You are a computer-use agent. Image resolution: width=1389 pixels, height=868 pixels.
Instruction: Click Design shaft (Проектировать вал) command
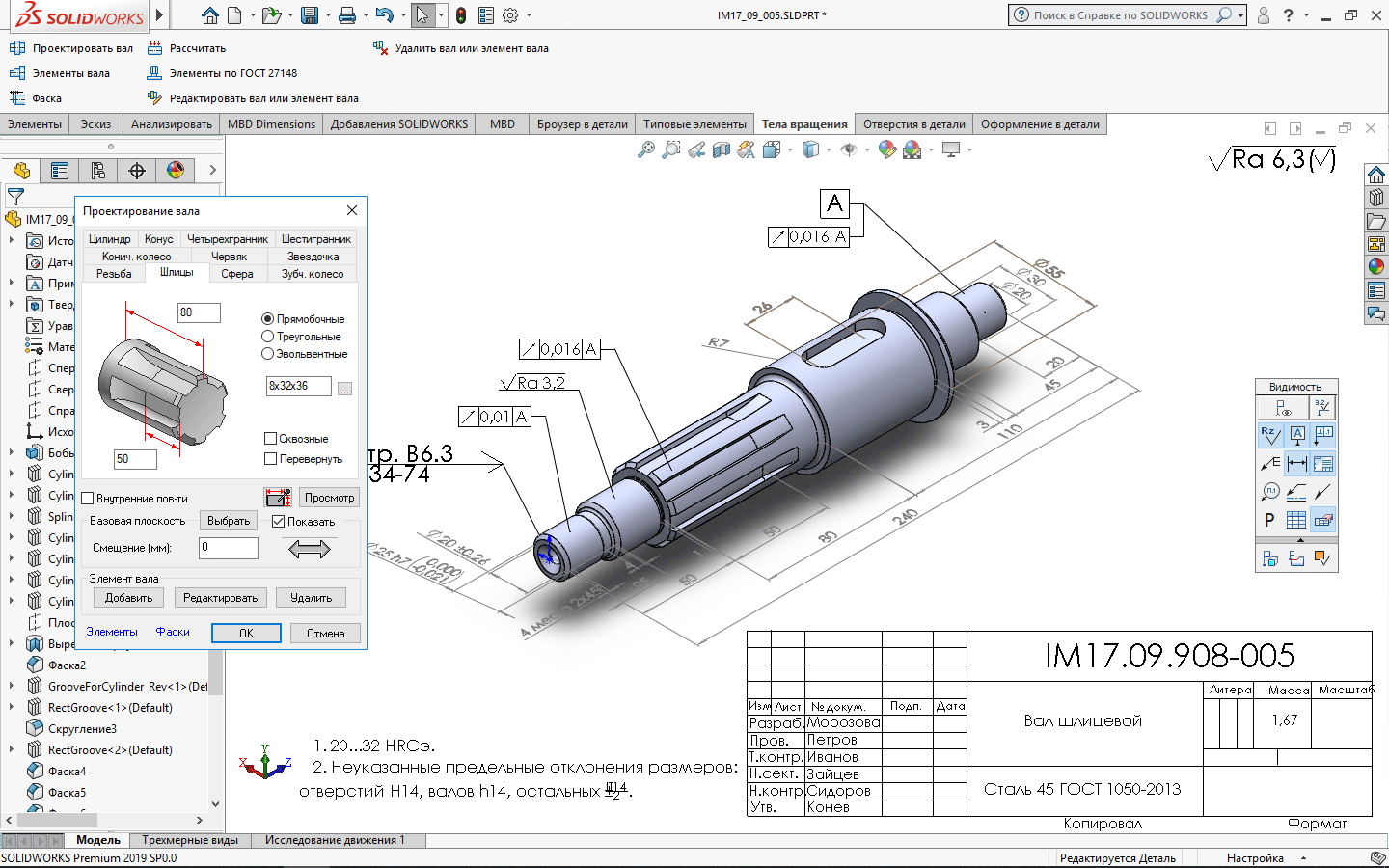pyautogui.click(x=71, y=48)
